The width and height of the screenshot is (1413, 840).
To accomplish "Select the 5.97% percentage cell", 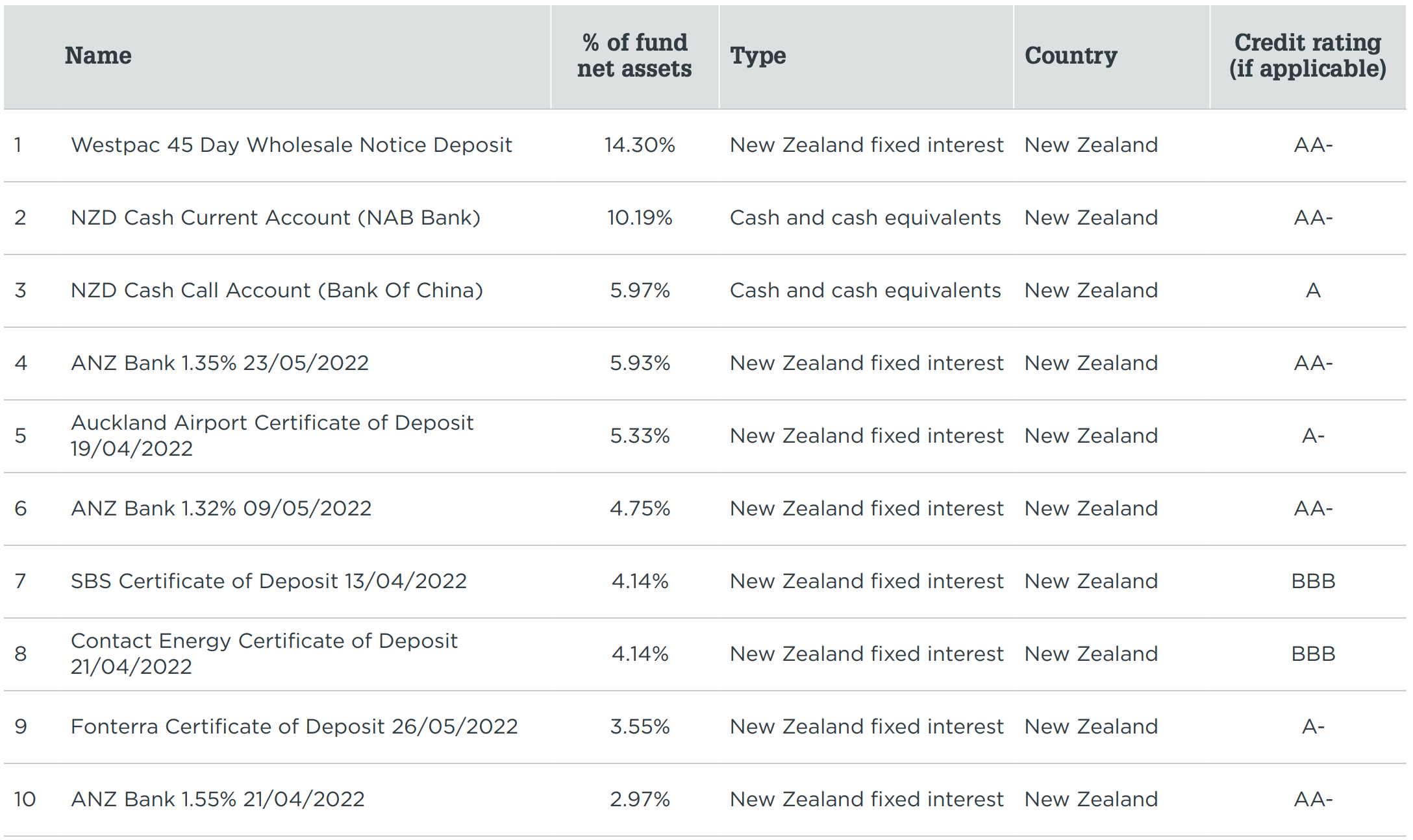I will click(640, 290).
